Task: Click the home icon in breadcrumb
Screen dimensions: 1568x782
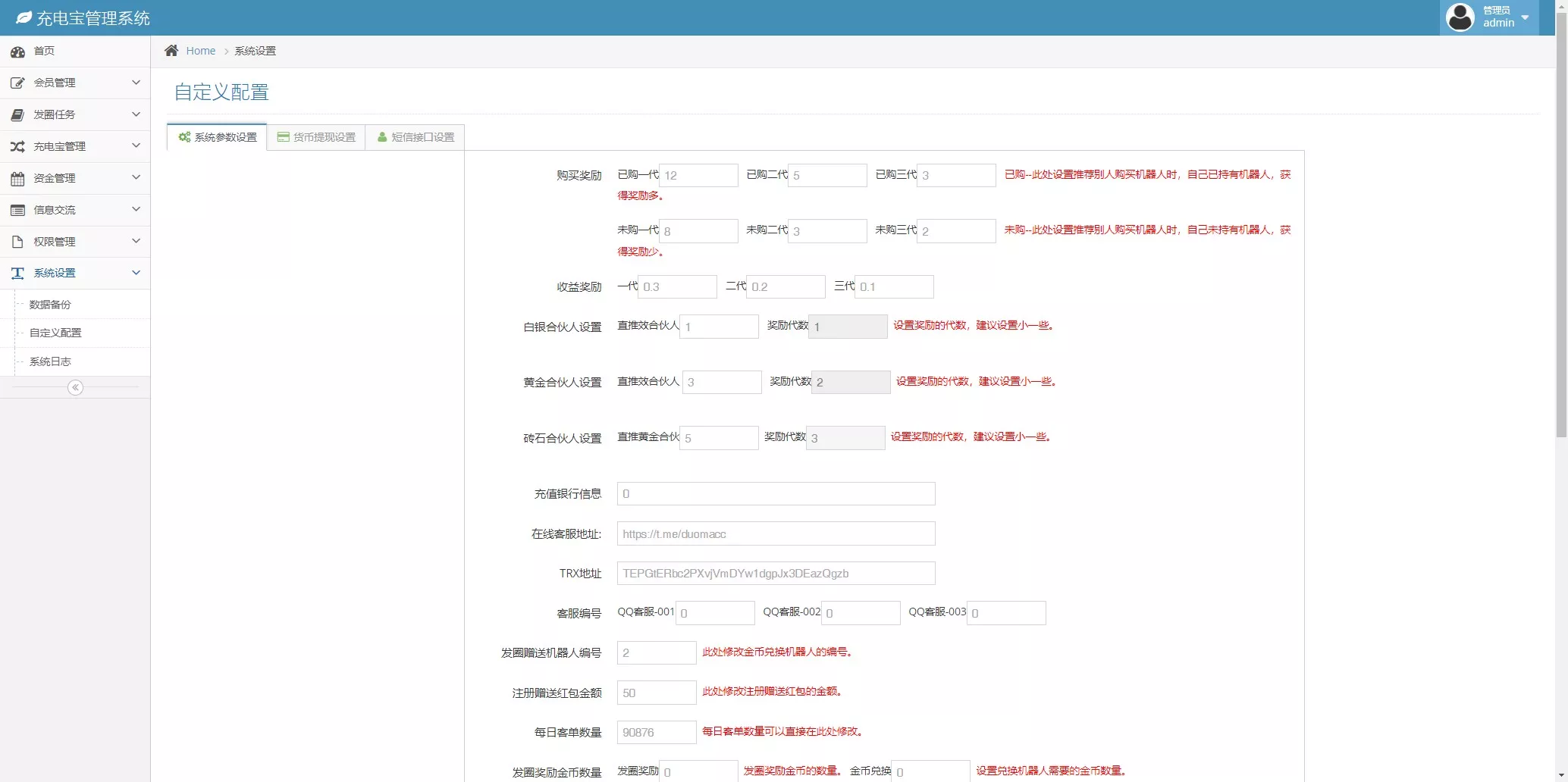Action: click(171, 51)
